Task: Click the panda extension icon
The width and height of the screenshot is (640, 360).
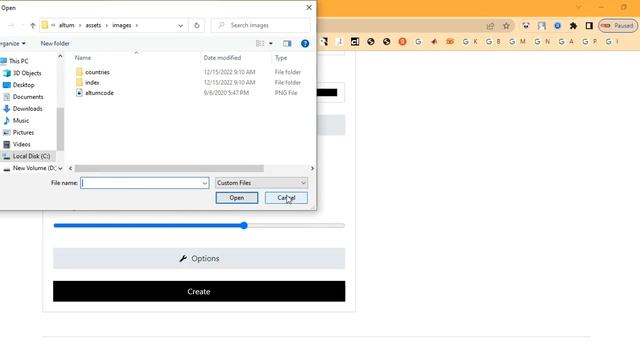Action: (526, 26)
